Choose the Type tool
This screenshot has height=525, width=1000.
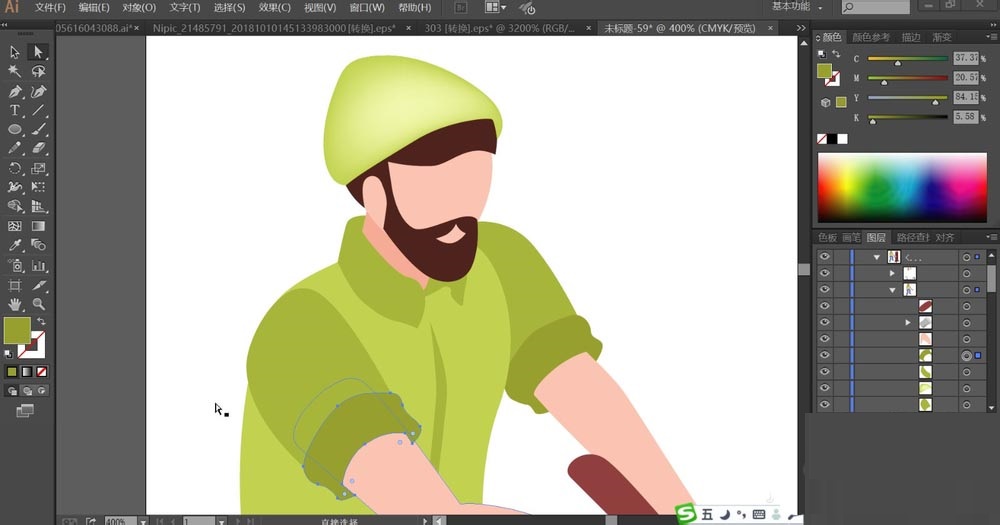(15, 110)
